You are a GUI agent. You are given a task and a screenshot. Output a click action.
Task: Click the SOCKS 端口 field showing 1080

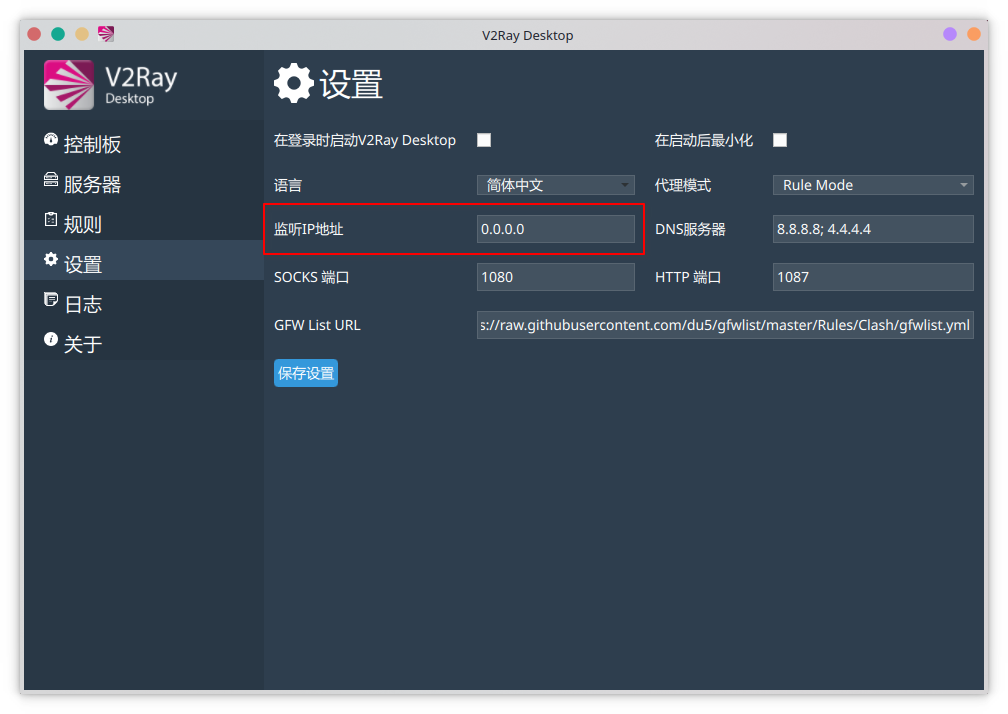click(x=555, y=277)
